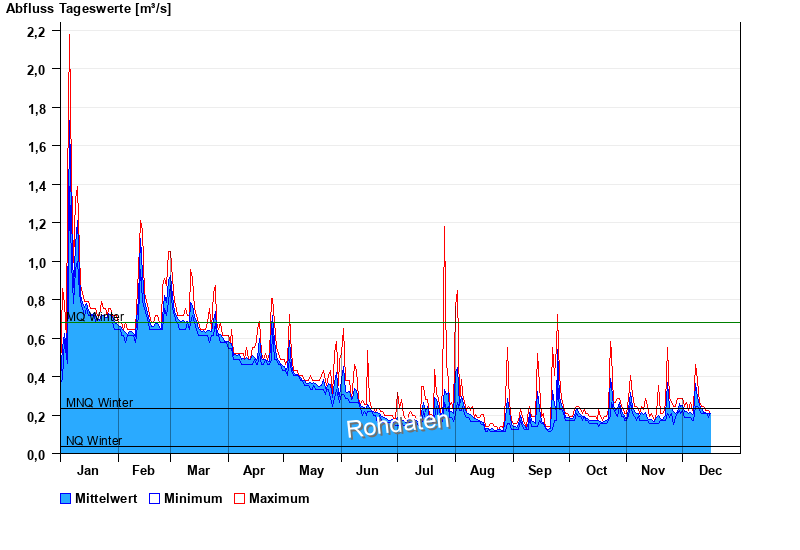Image resolution: width=800 pixels, height=550 pixels.
Task: Click the Rohdaten watermark text
Action: (x=398, y=423)
